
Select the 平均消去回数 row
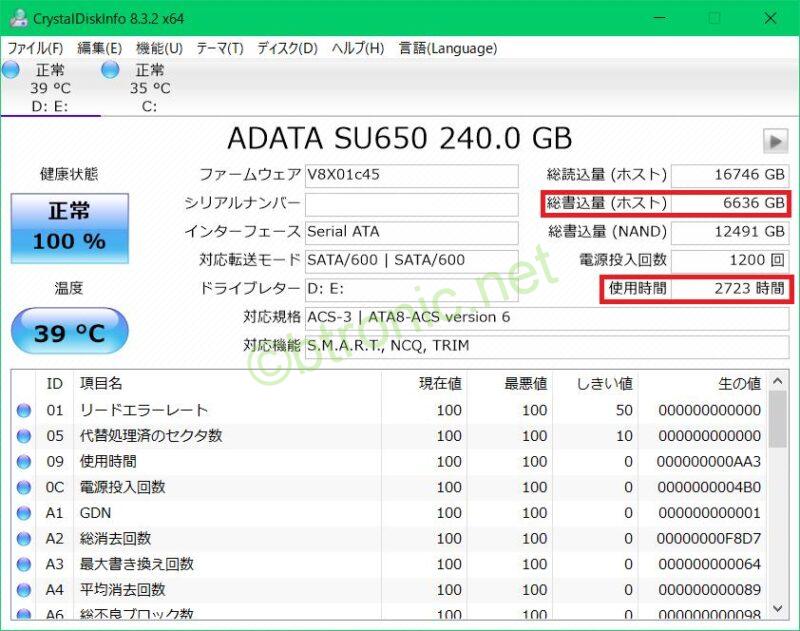[x=389, y=590]
